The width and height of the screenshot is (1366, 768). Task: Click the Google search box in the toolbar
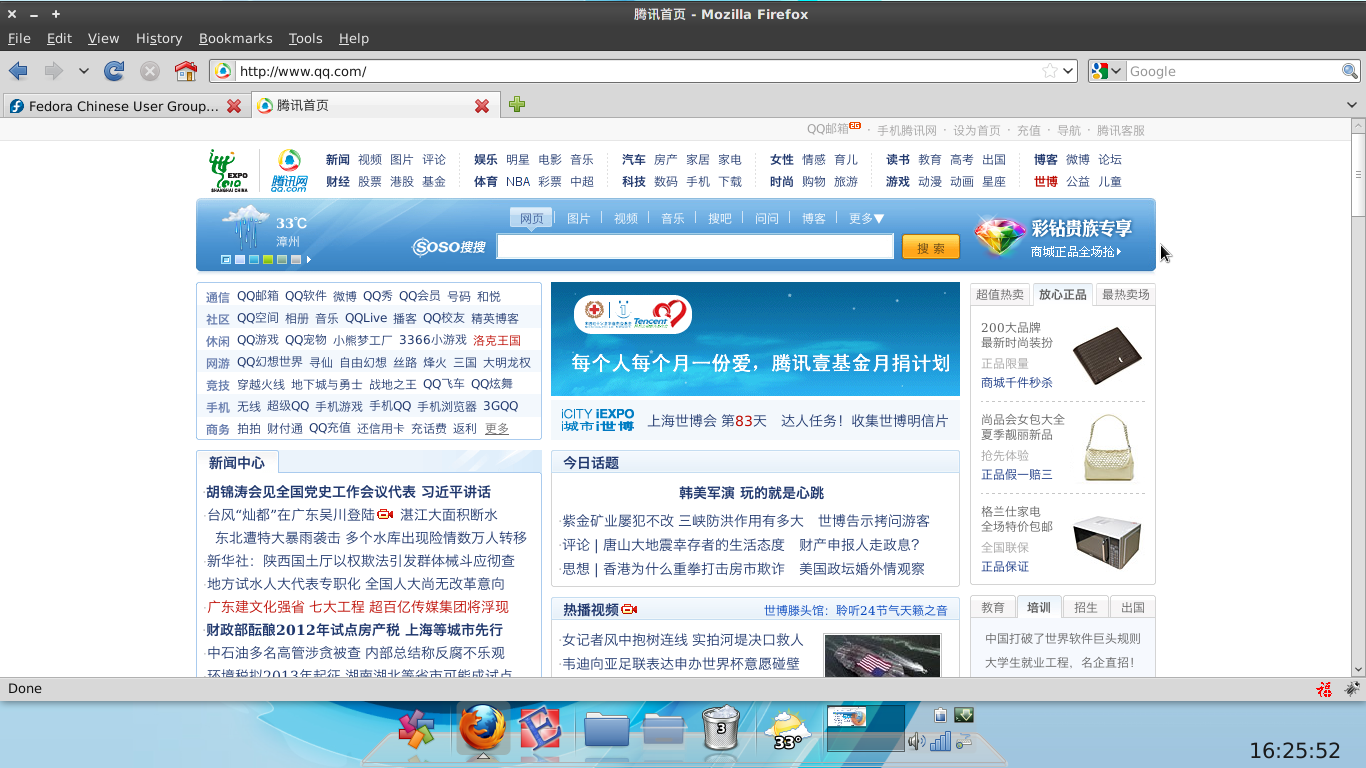tap(1234, 71)
